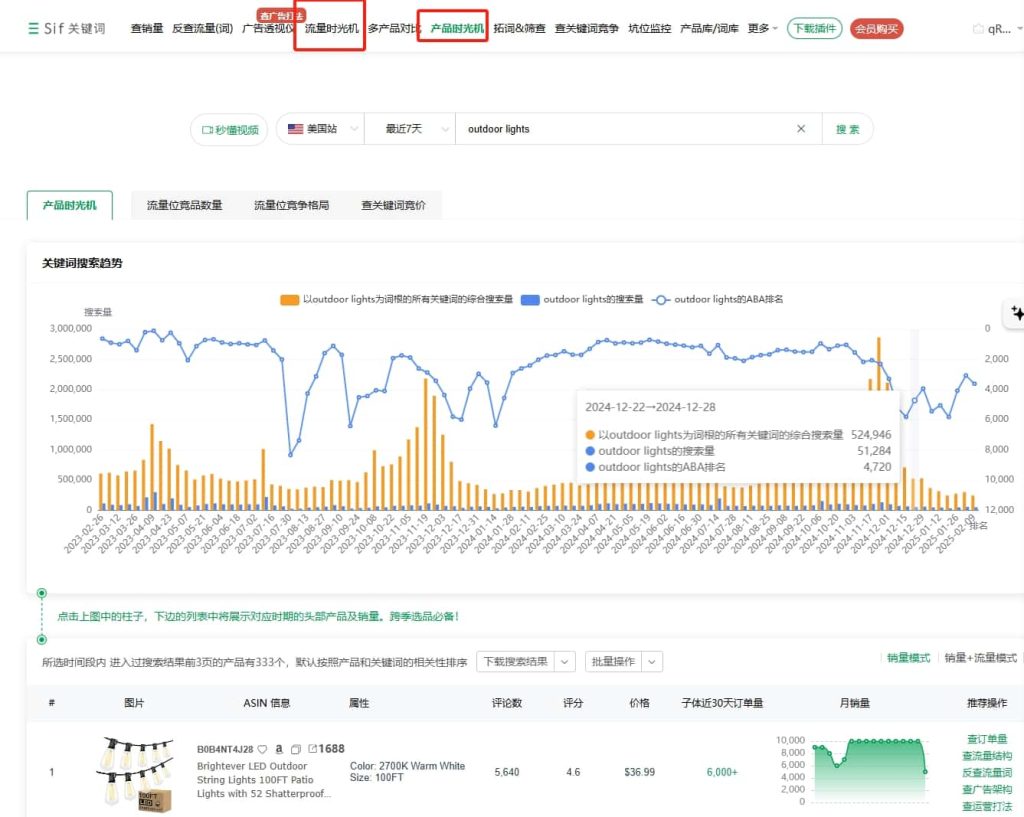The width and height of the screenshot is (1024, 817).
Task: Click the sparkle AI assistant icon
Action: click(1017, 313)
